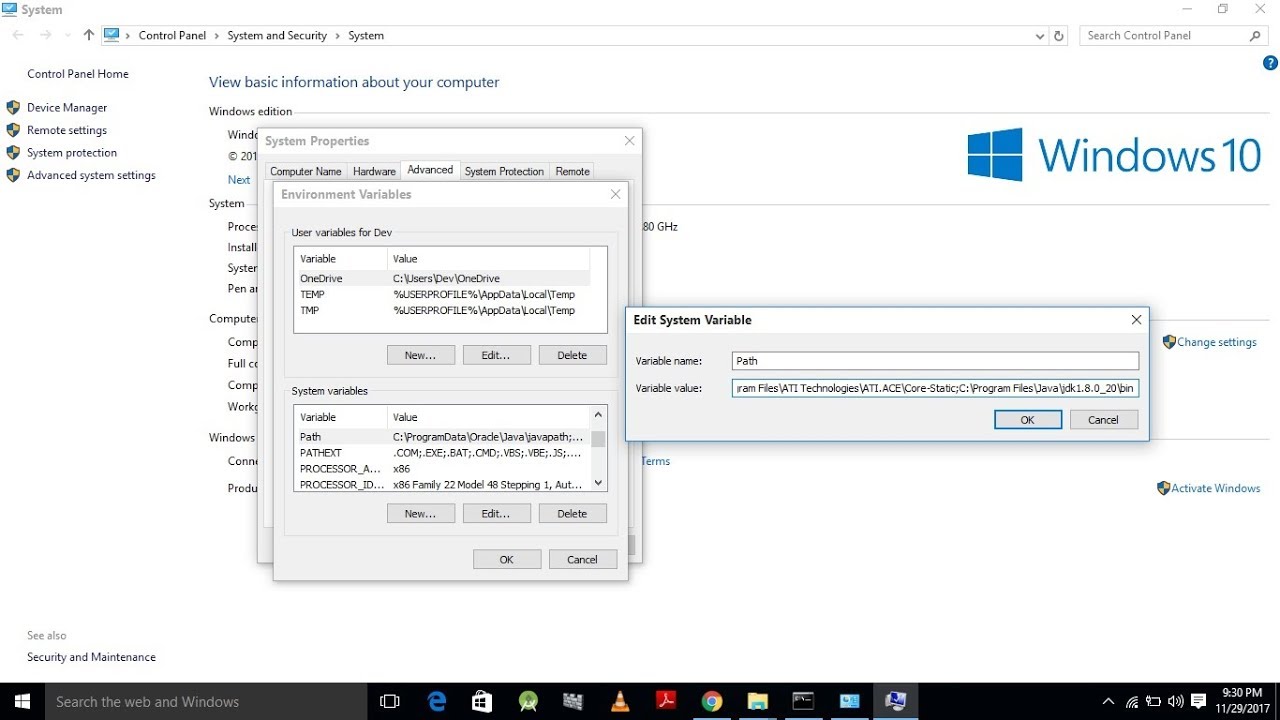Screen dimensions: 1280x720
Task: Switch to the Advanced tab
Action: [430, 170]
